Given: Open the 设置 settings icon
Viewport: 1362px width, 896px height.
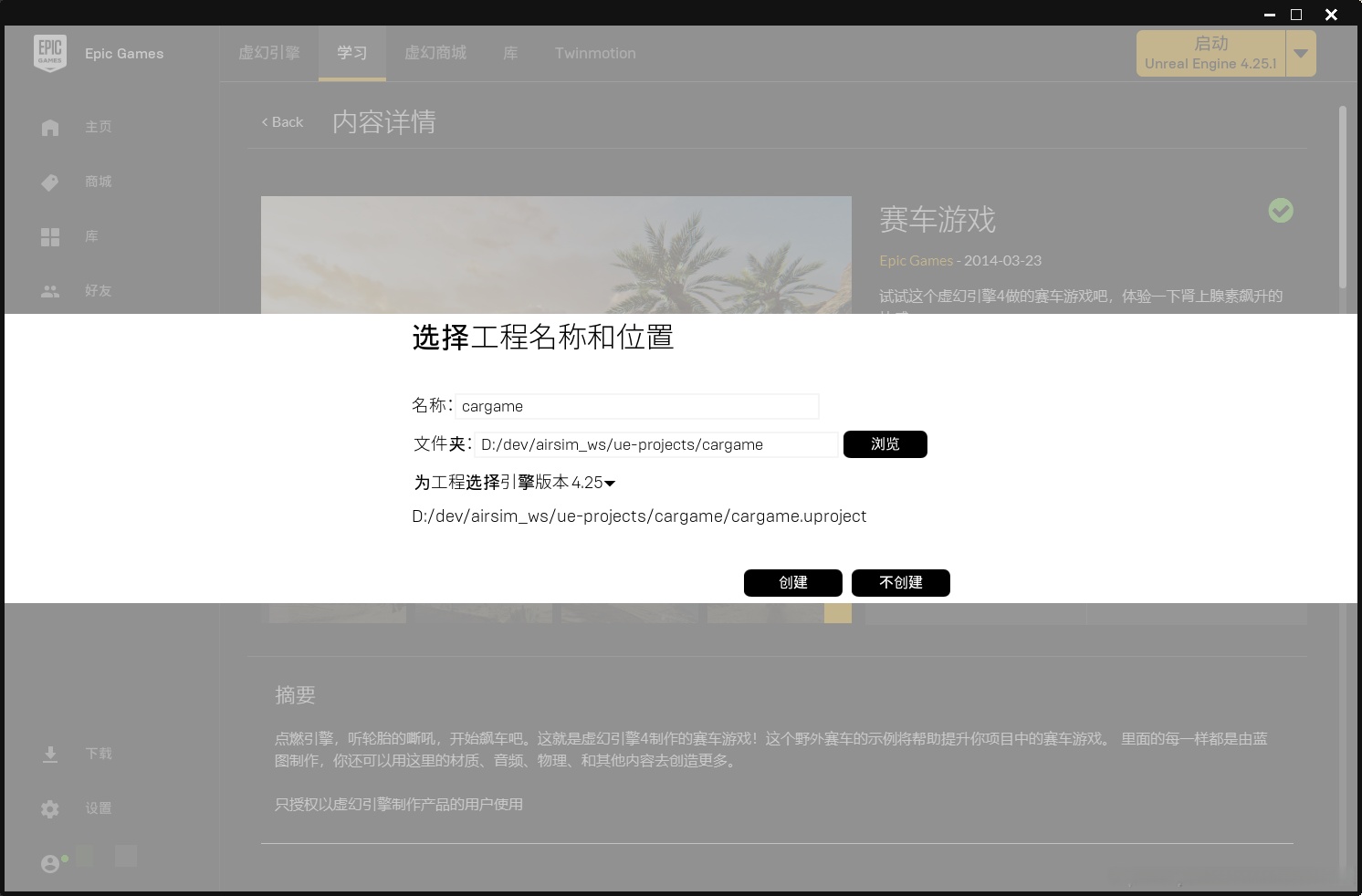Looking at the screenshot, I should pos(50,808).
